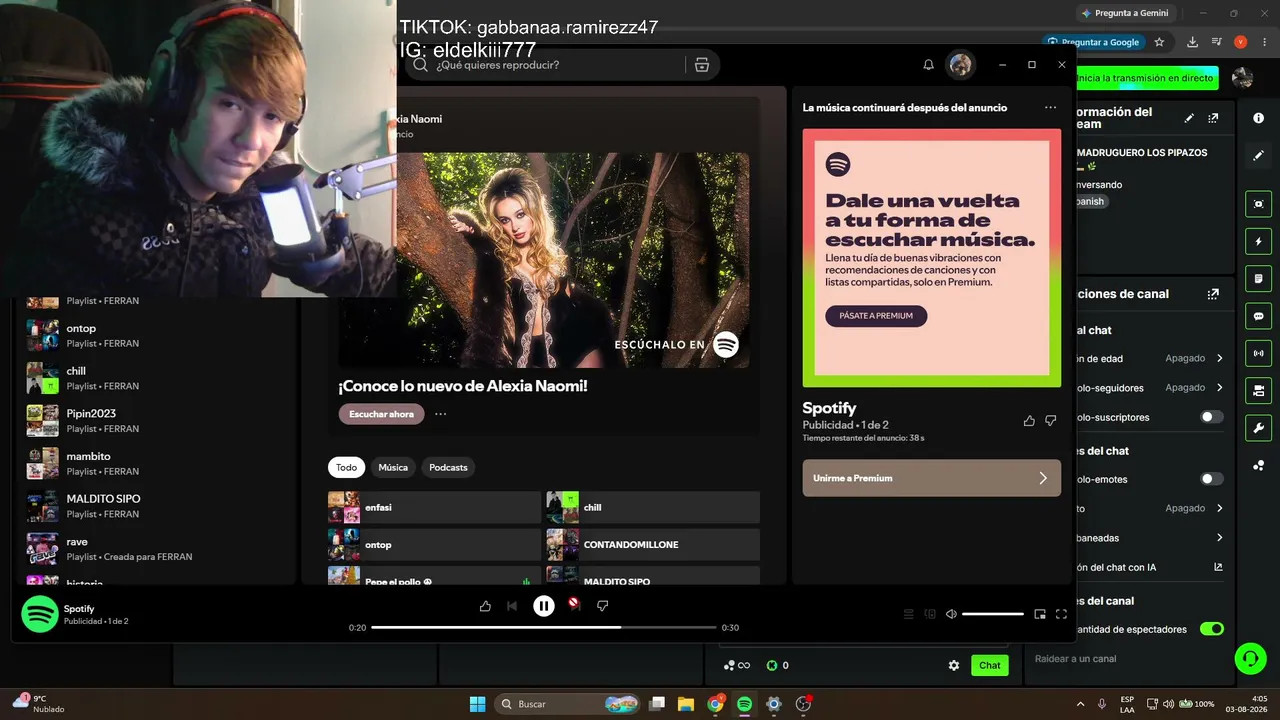This screenshot has height=720, width=1280.
Task: Enter Spotify full screen mode
Action: click(1061, 614)
